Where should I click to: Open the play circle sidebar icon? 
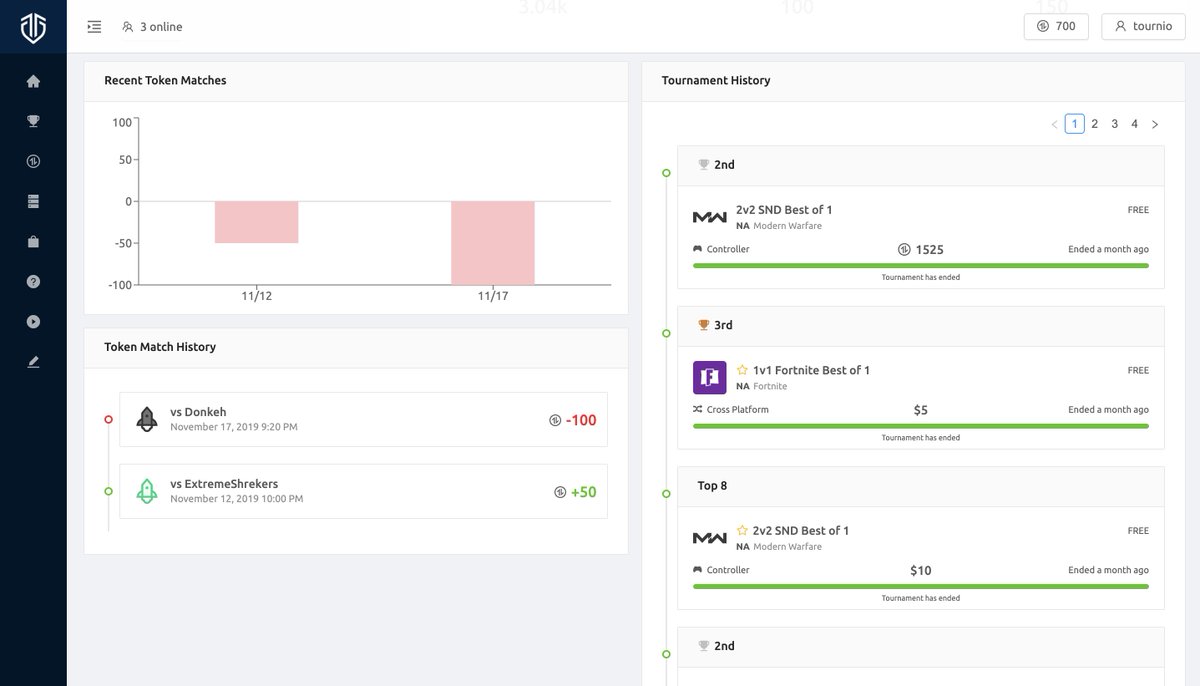pos(33,321)
